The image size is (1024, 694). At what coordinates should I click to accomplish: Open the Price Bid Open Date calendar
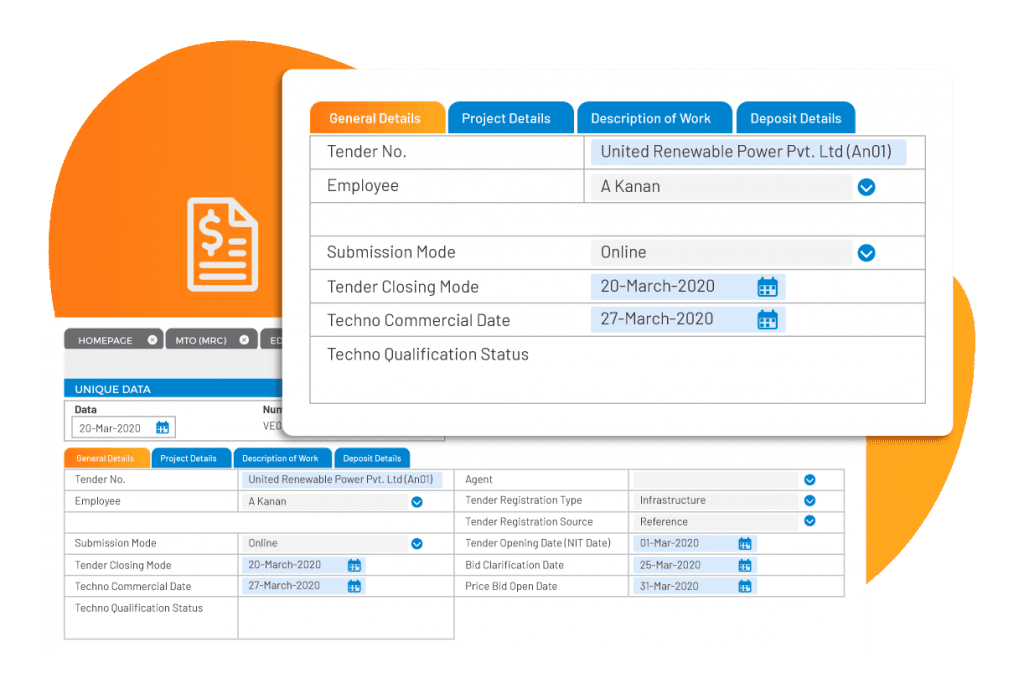[x=743, y=586]
